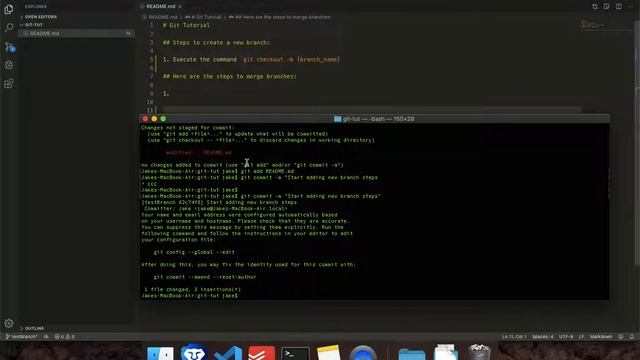The height and width of the screenshot is (360, 640).
Task: Click the 'Here are the steps to merge' line
Action: [229, 76]
